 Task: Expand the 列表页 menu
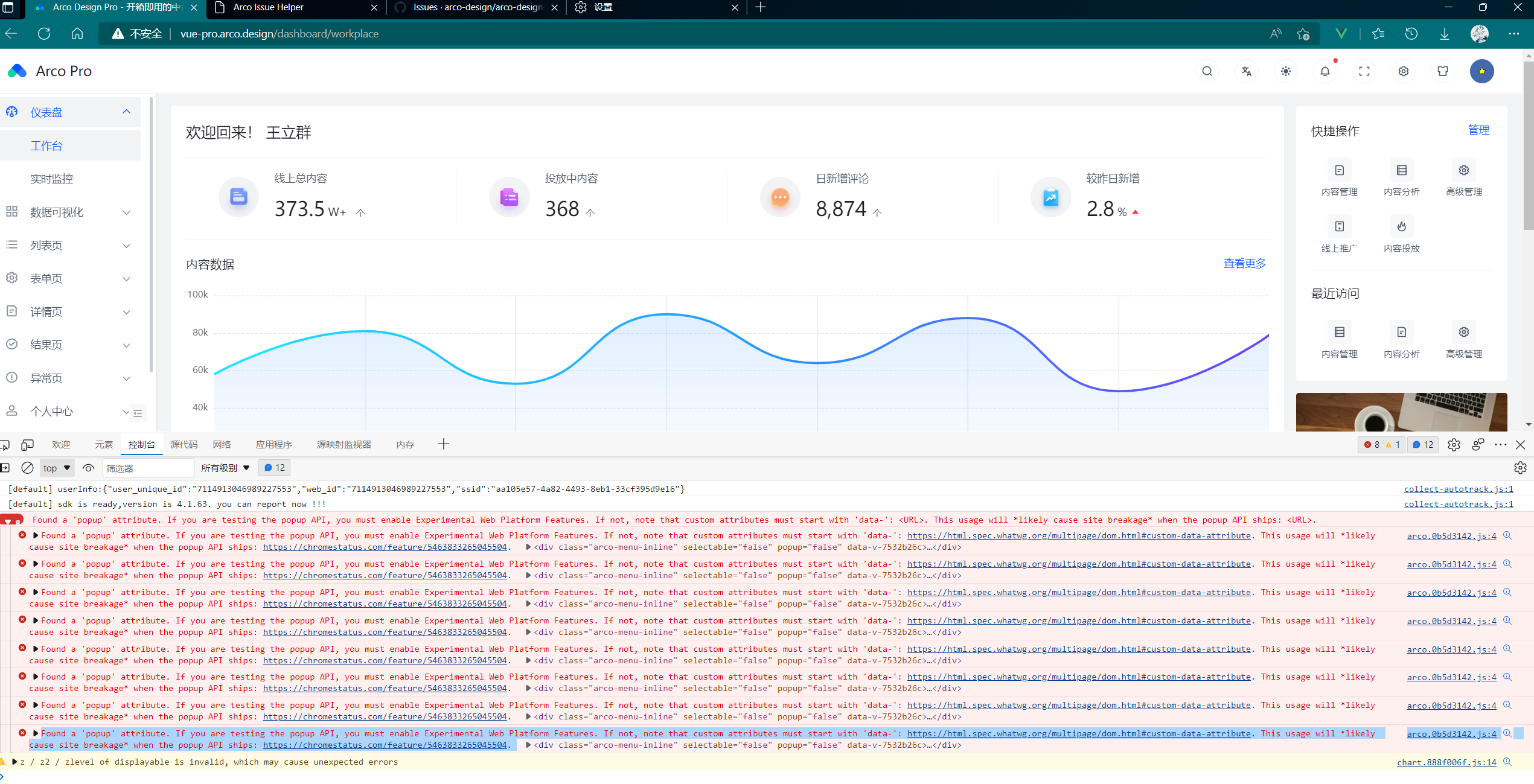pos(71,246)
